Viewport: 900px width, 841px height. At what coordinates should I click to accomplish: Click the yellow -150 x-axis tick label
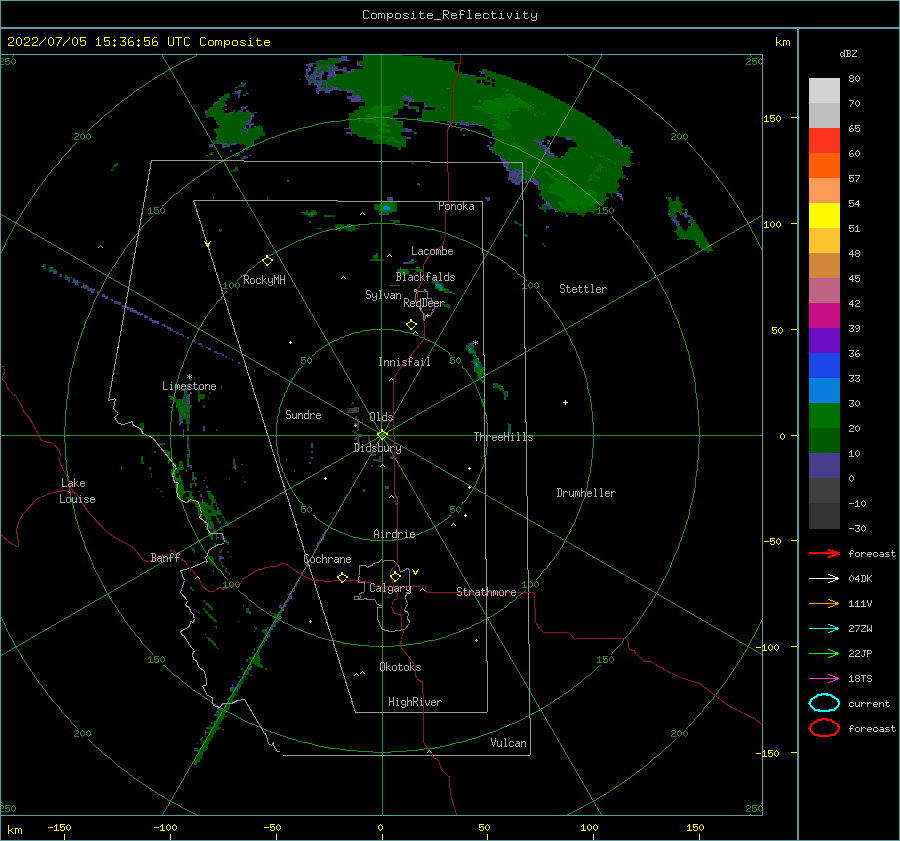(59, 827)
